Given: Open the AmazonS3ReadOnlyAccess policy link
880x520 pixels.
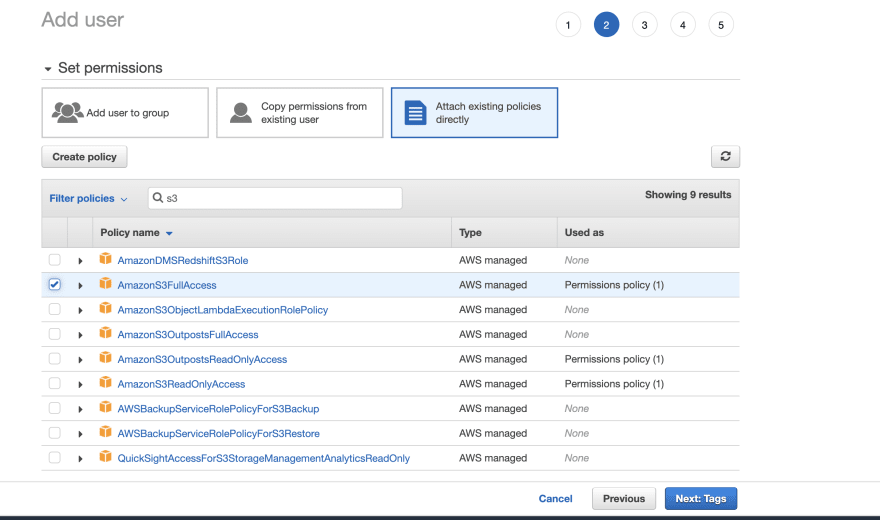Looking at the screenshot, I should (181, 384).
